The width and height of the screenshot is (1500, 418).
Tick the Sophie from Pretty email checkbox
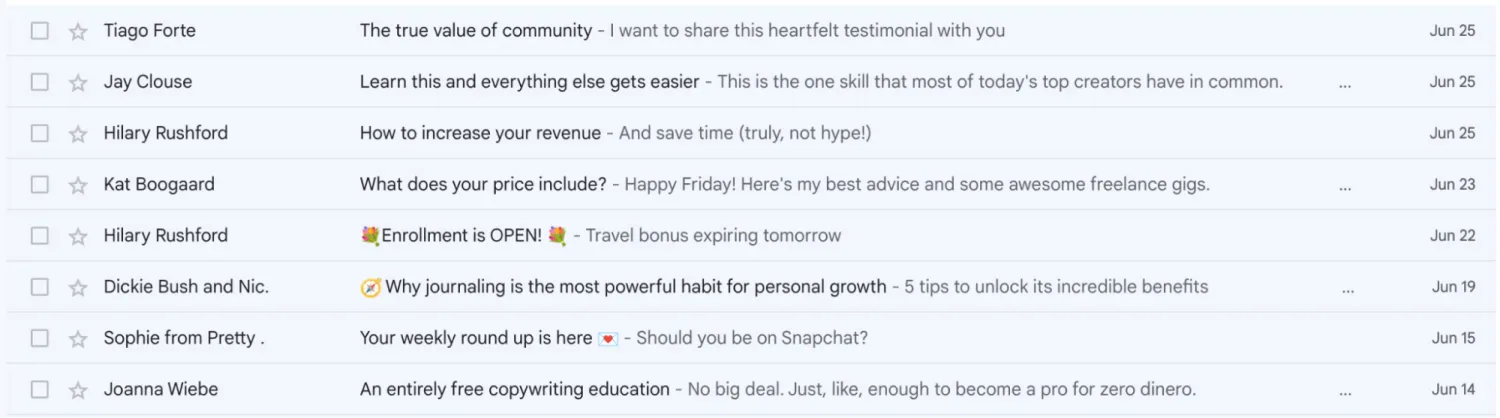click(x=39, y=339)
